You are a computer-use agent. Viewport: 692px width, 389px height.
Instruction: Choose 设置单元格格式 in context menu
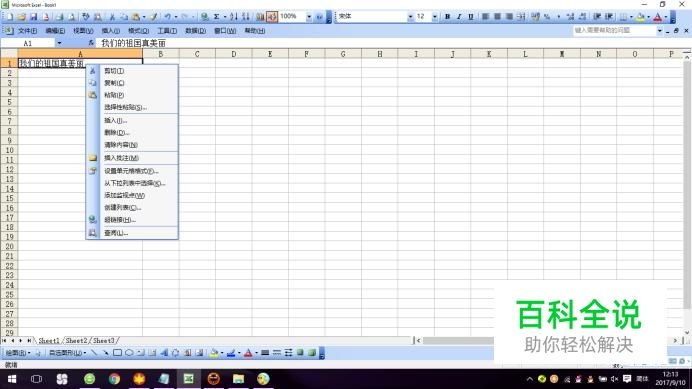click(132, 170)
